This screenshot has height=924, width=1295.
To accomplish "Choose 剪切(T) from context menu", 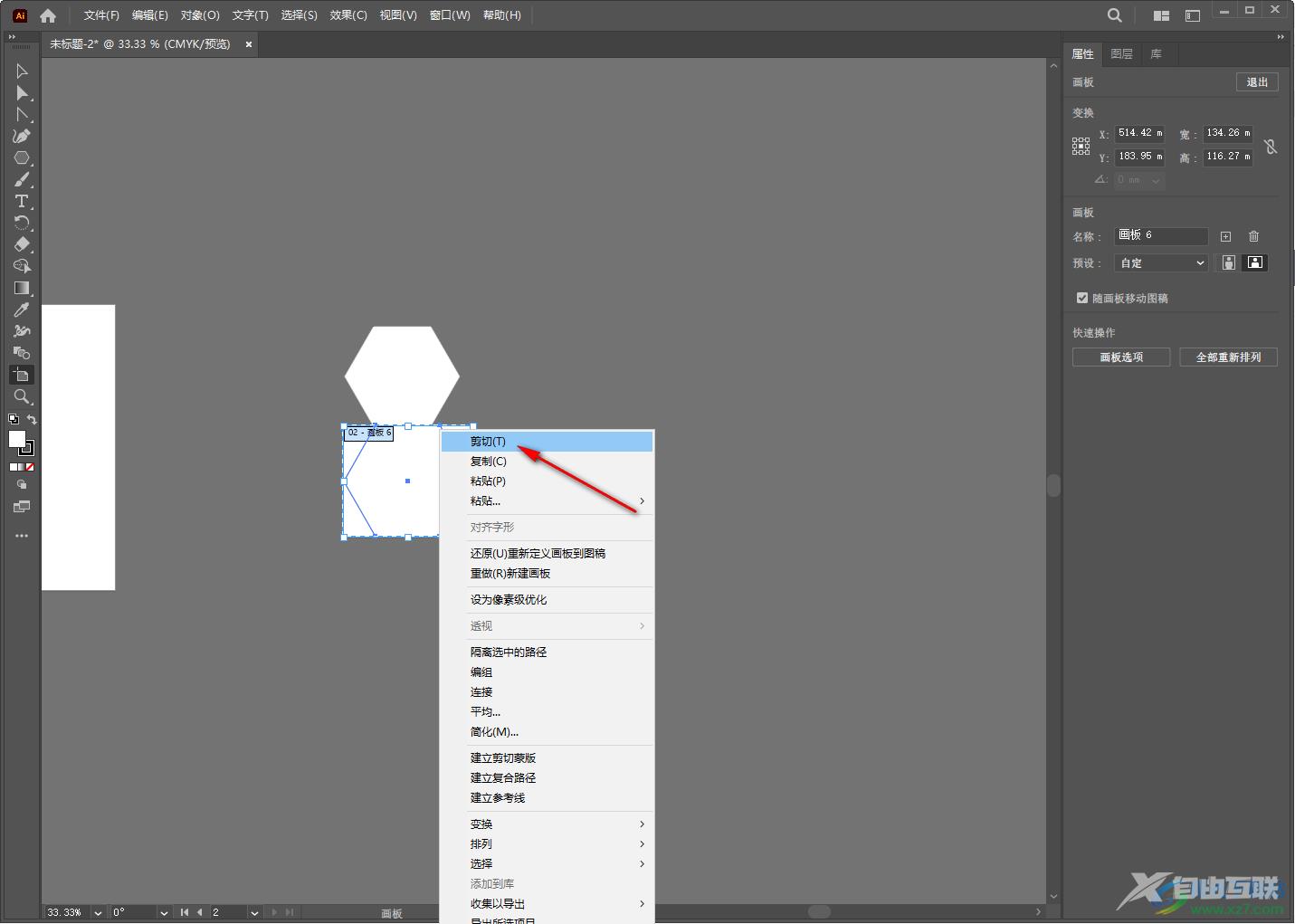I will click(x=547, y=442).
